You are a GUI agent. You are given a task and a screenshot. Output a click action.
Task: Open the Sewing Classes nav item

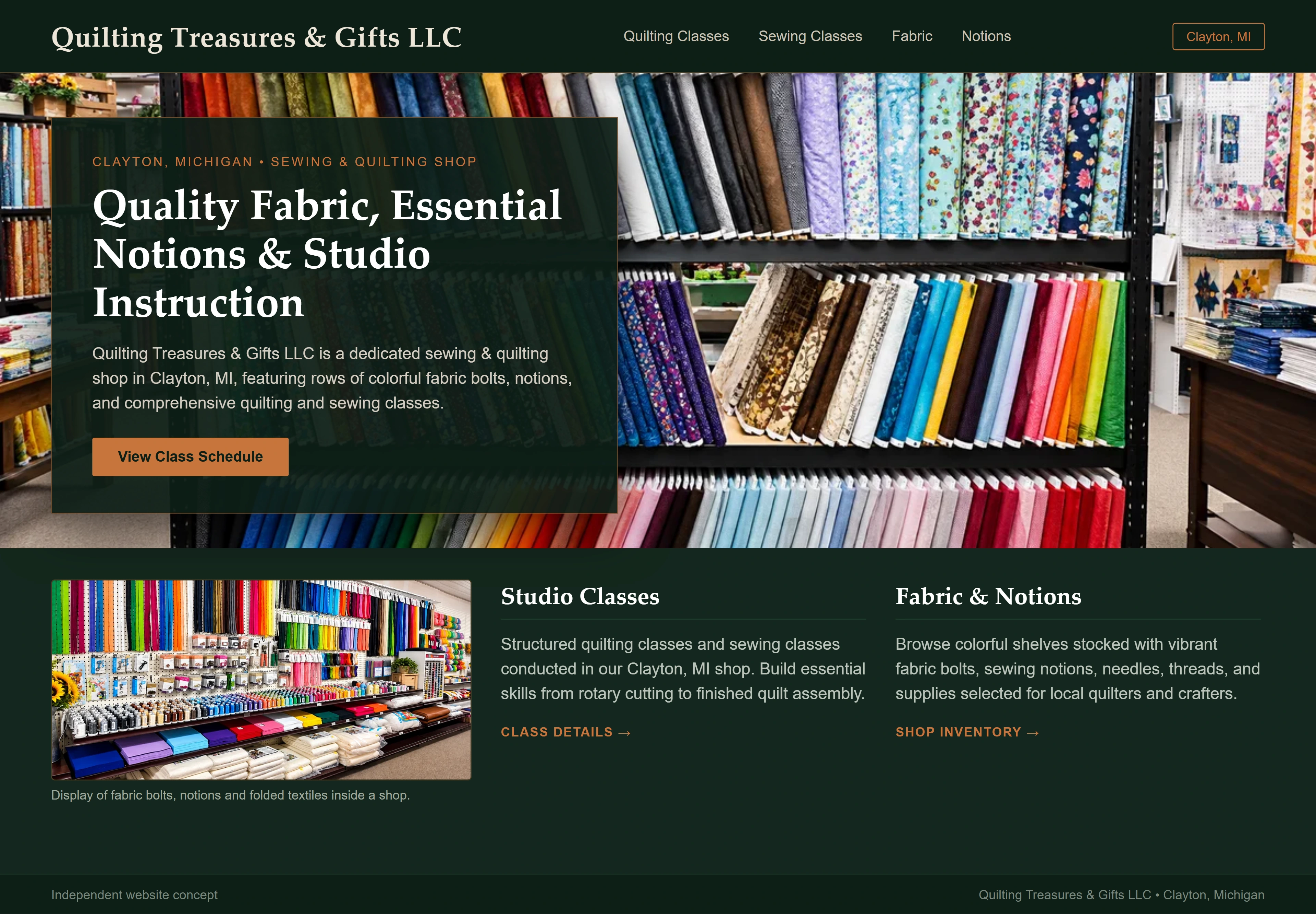click(x=810, y=36)
